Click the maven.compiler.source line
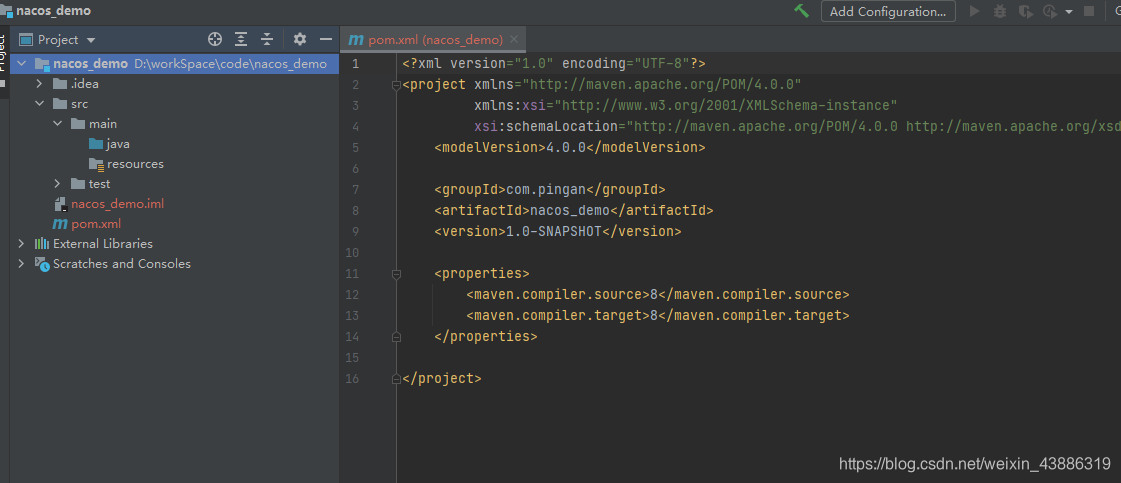Image resolution: width=1121 pixels, height=483 pixels. [658, 294]
